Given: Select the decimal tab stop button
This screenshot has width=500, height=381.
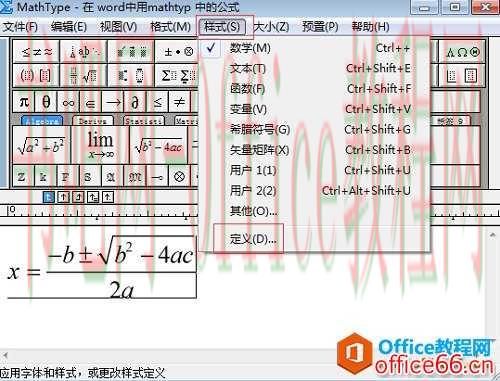Looking at the screenshot, I should coord(108,197).
